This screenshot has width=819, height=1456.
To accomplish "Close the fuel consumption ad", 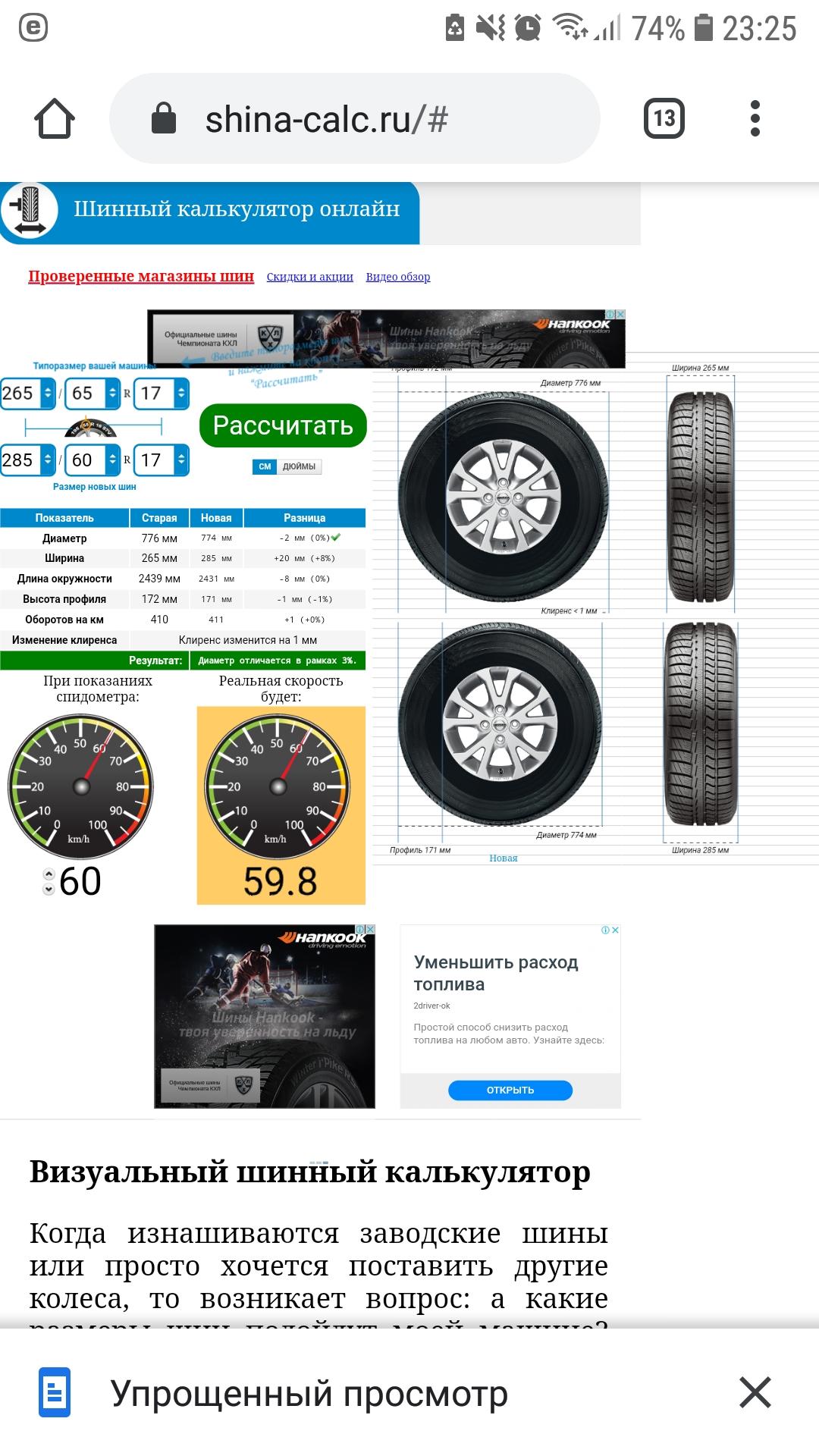I will (x=616, y=930).
